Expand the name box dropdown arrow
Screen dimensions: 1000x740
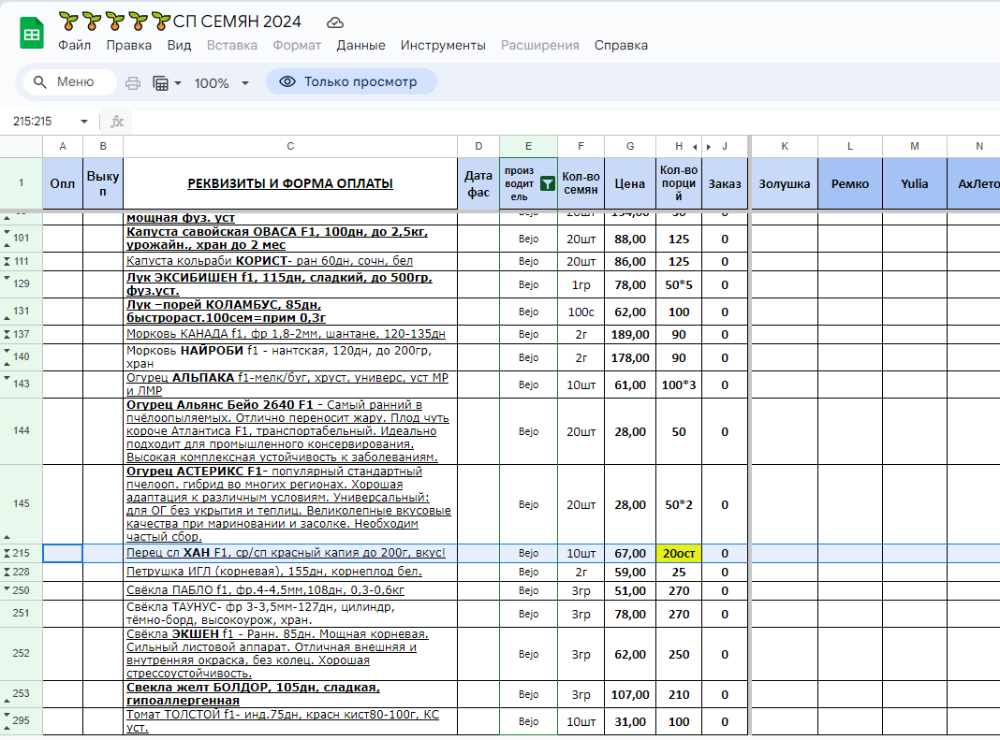coord(84,121)
